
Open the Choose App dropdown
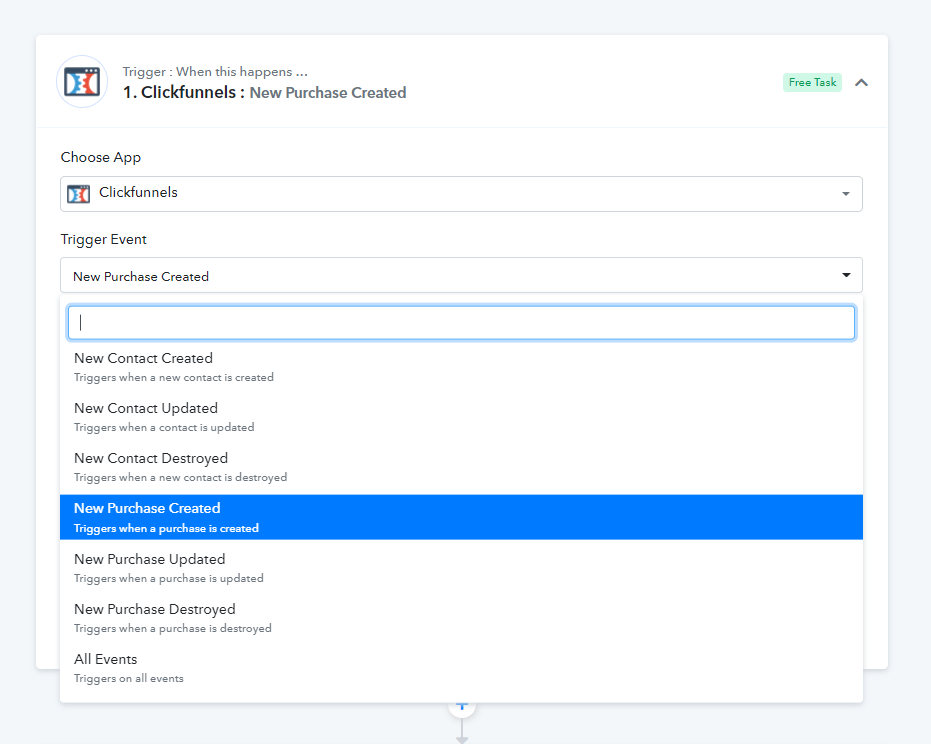point(461,194)
